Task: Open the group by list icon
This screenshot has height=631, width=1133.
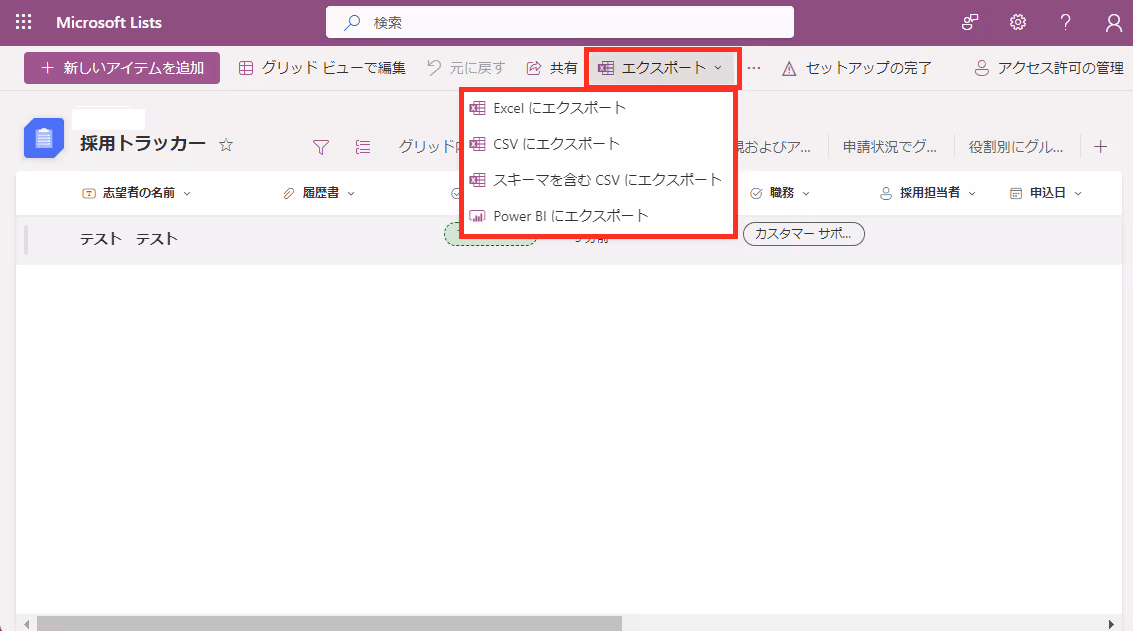Action: click(x=363, y=147)
